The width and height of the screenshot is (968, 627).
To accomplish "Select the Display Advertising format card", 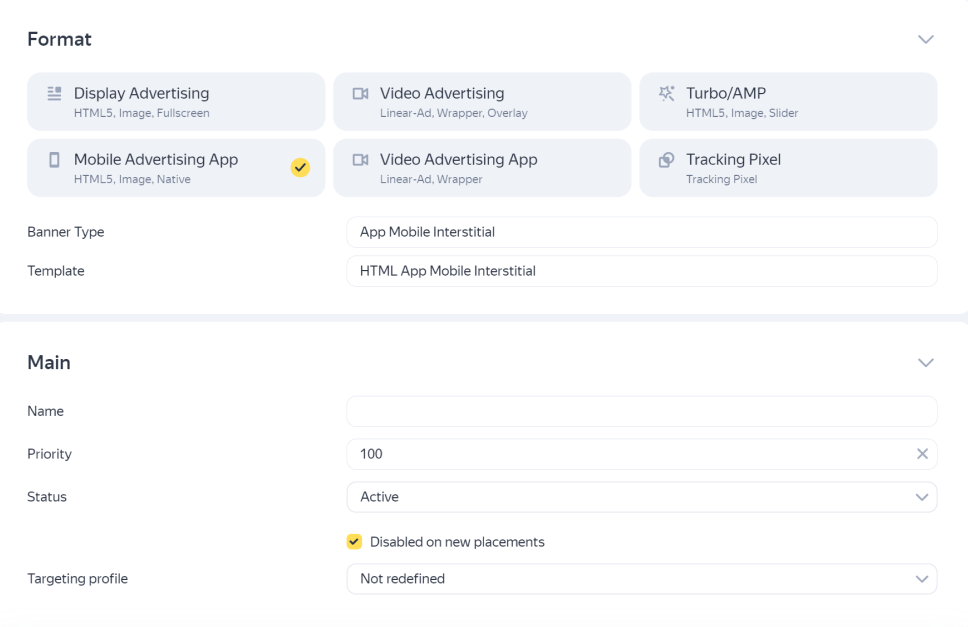I will coord(176,101).
